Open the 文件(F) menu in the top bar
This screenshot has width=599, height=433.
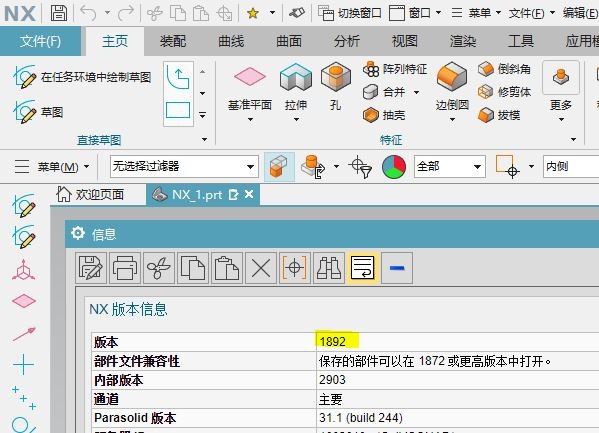pyautogui.click(x=531, y=13)
